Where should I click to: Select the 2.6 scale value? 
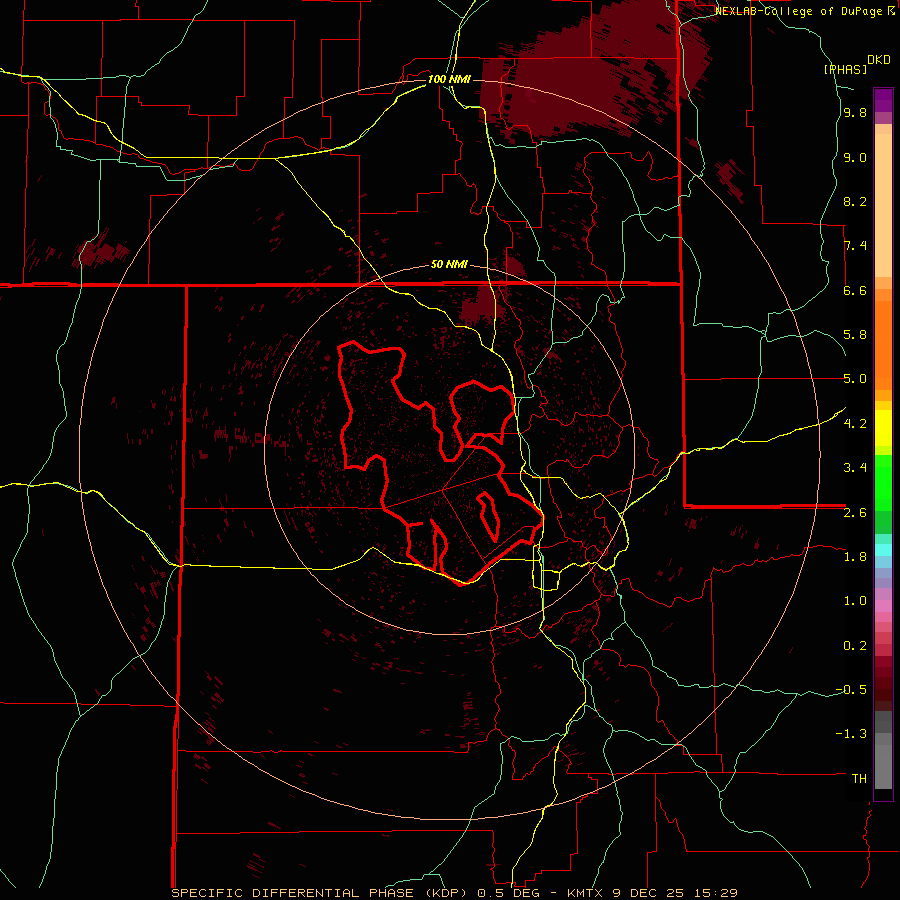tap(855, 513)
